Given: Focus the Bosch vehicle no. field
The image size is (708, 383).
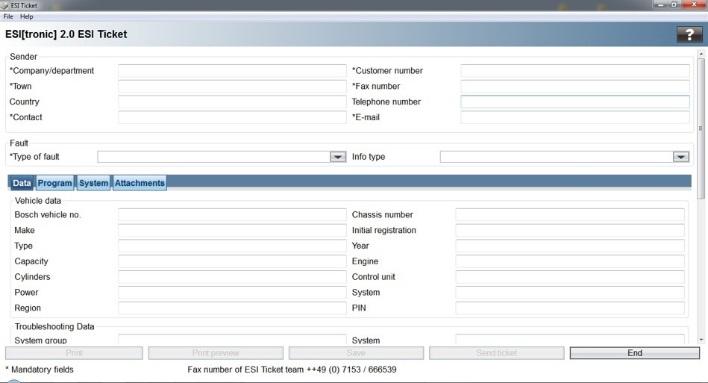Looking at the screenshot, I should (232, 215).
